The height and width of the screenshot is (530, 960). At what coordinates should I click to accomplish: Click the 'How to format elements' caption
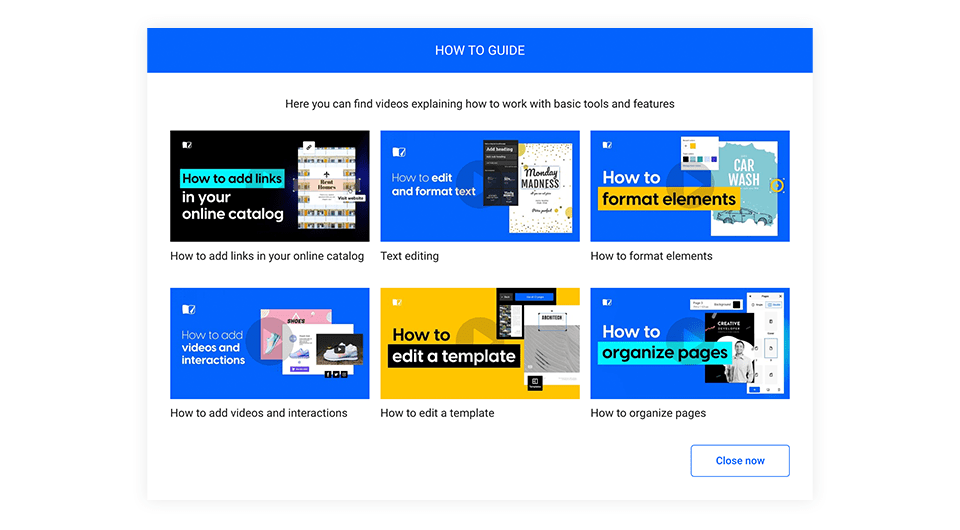pos(651,256)
